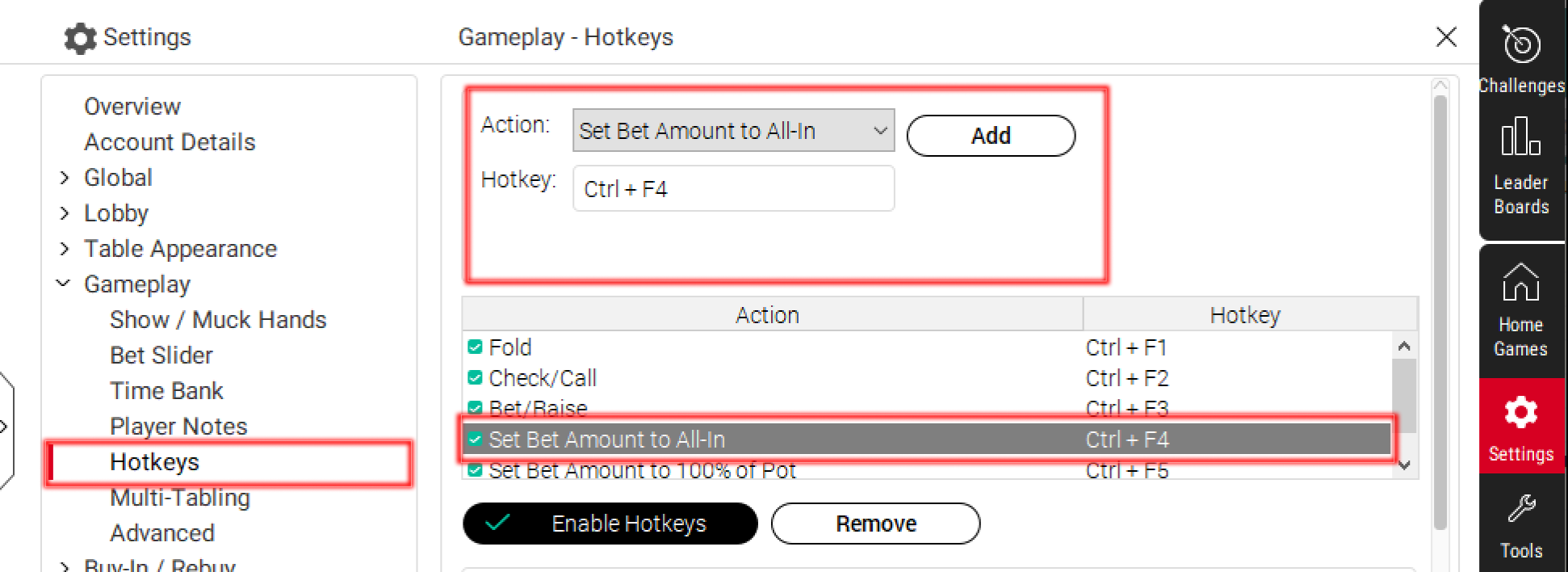Screen dimensions: 1568x572
Task: Click the hotkey list scroll up arrow
Action: tap(1404, 347)
